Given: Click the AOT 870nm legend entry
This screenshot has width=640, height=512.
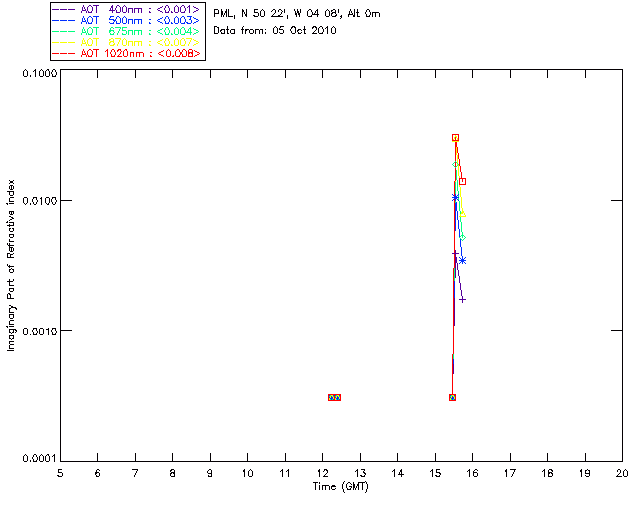Looking at the screenshot, I should pyautogui.click(x=126, y=42).
